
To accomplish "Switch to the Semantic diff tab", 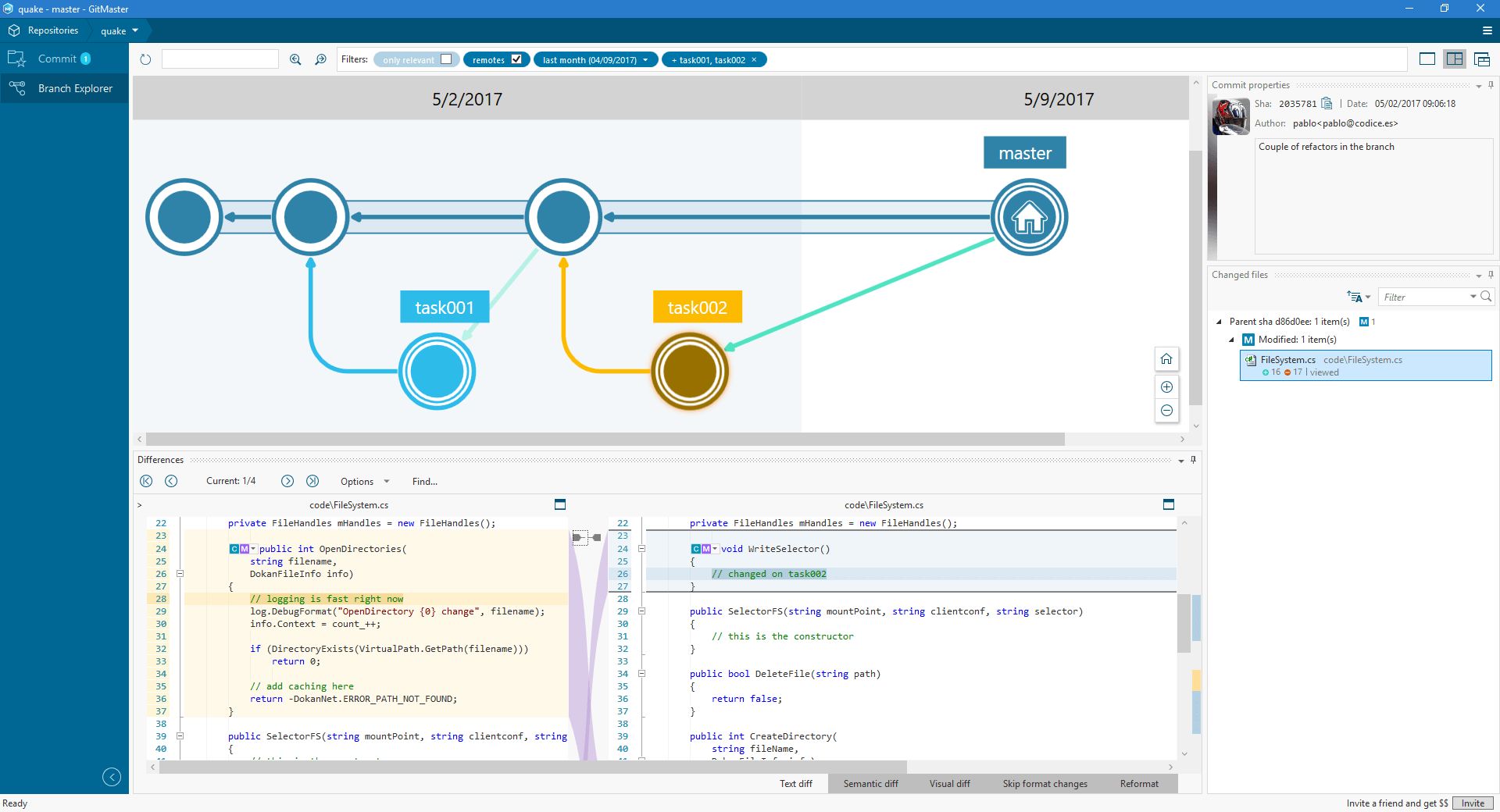I will tap(870, 784).
